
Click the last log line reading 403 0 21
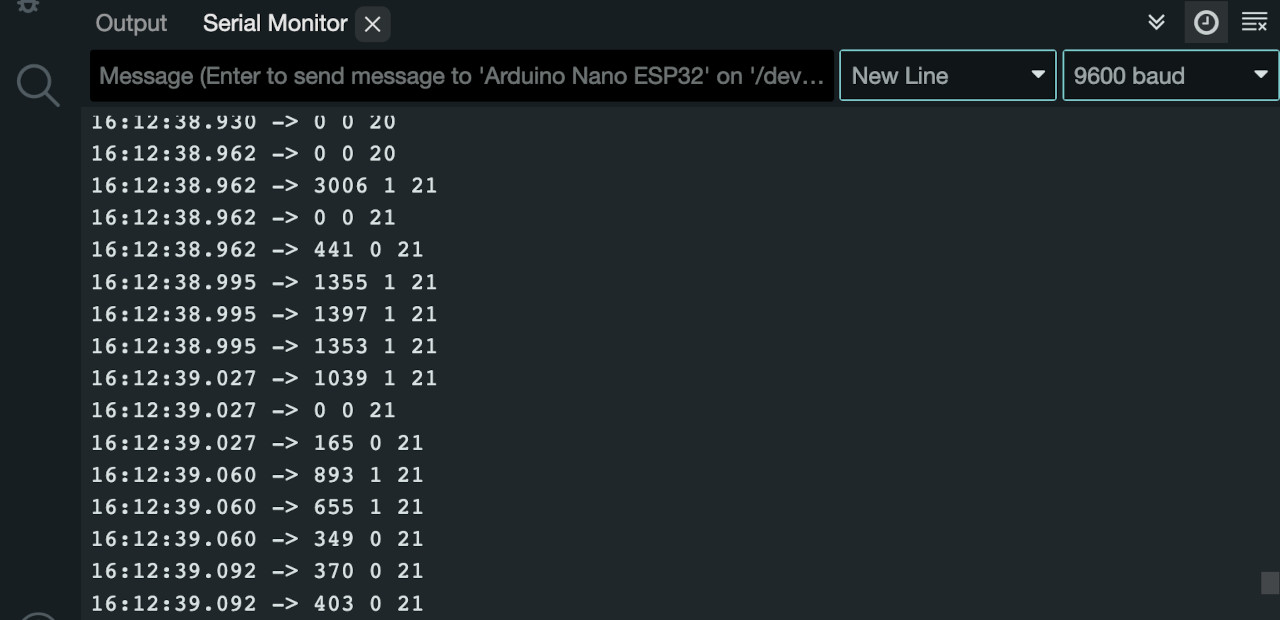point(257,604)
